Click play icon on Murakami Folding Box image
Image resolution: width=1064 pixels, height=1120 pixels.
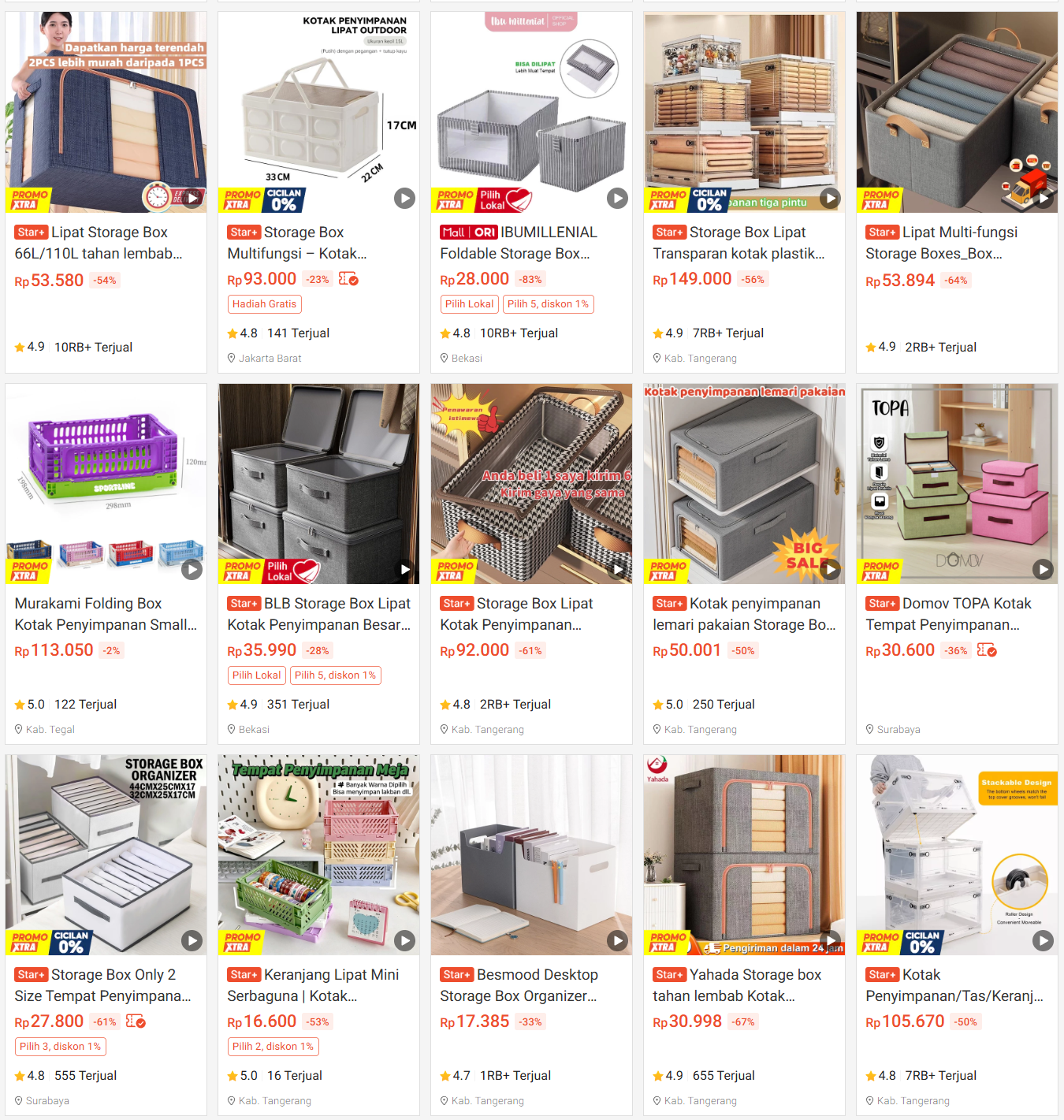click(192, 569)
